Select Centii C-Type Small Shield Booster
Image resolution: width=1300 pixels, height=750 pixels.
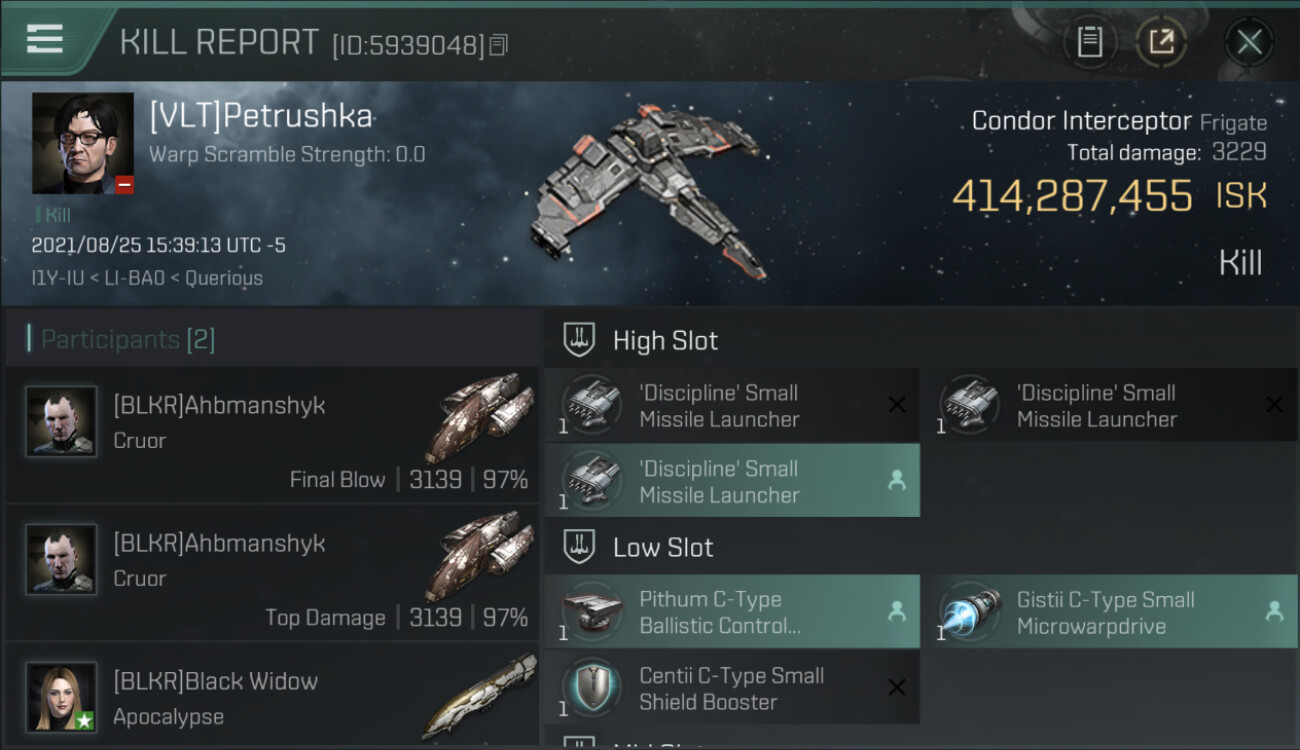(732, 688)
